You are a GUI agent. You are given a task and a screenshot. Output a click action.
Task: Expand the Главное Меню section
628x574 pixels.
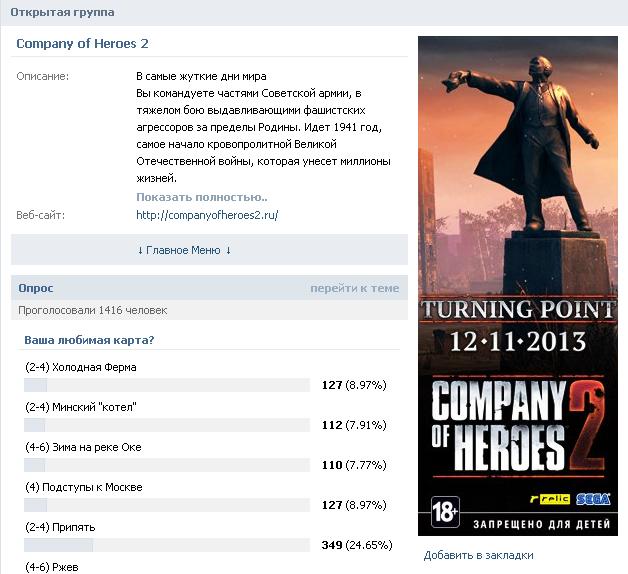coord(184,250)
